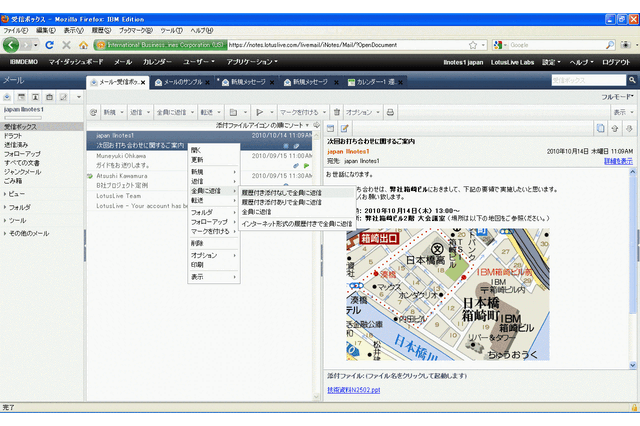This screenshot has height=426, width=640.
Task: Click the search magnifier beside 受信ボックス field
Action: coord(632,80)
